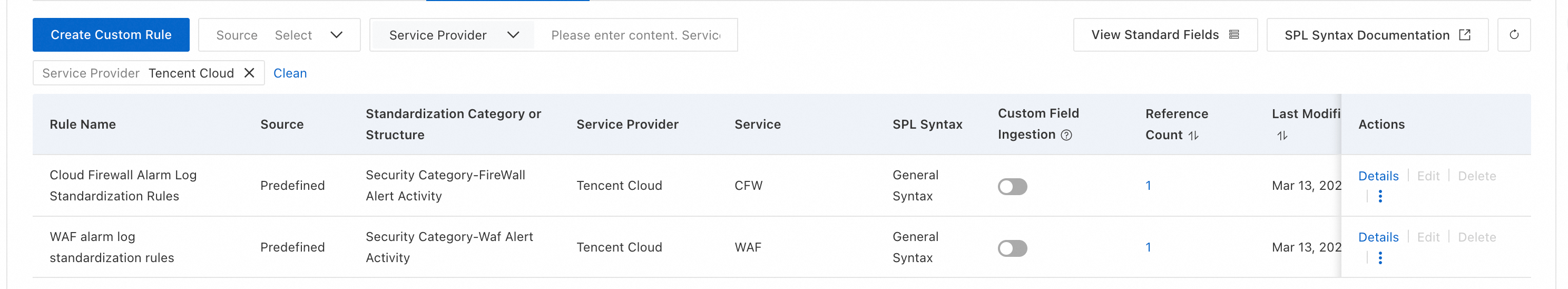This screenshot has height=289, width=1568.
Task: Open reference count for Cloud Firewall rule
Action: [1148, 186]
